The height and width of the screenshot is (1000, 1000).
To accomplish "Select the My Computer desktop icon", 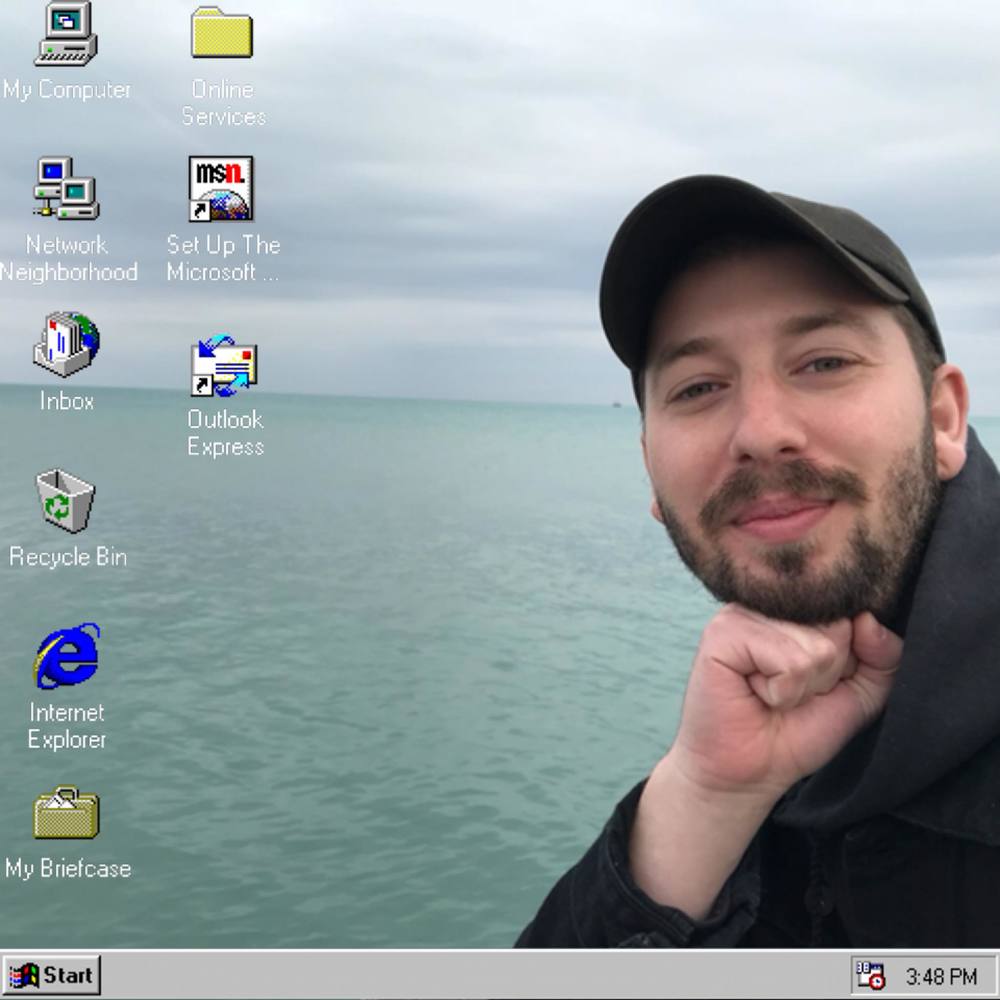I will coord(66,34).
